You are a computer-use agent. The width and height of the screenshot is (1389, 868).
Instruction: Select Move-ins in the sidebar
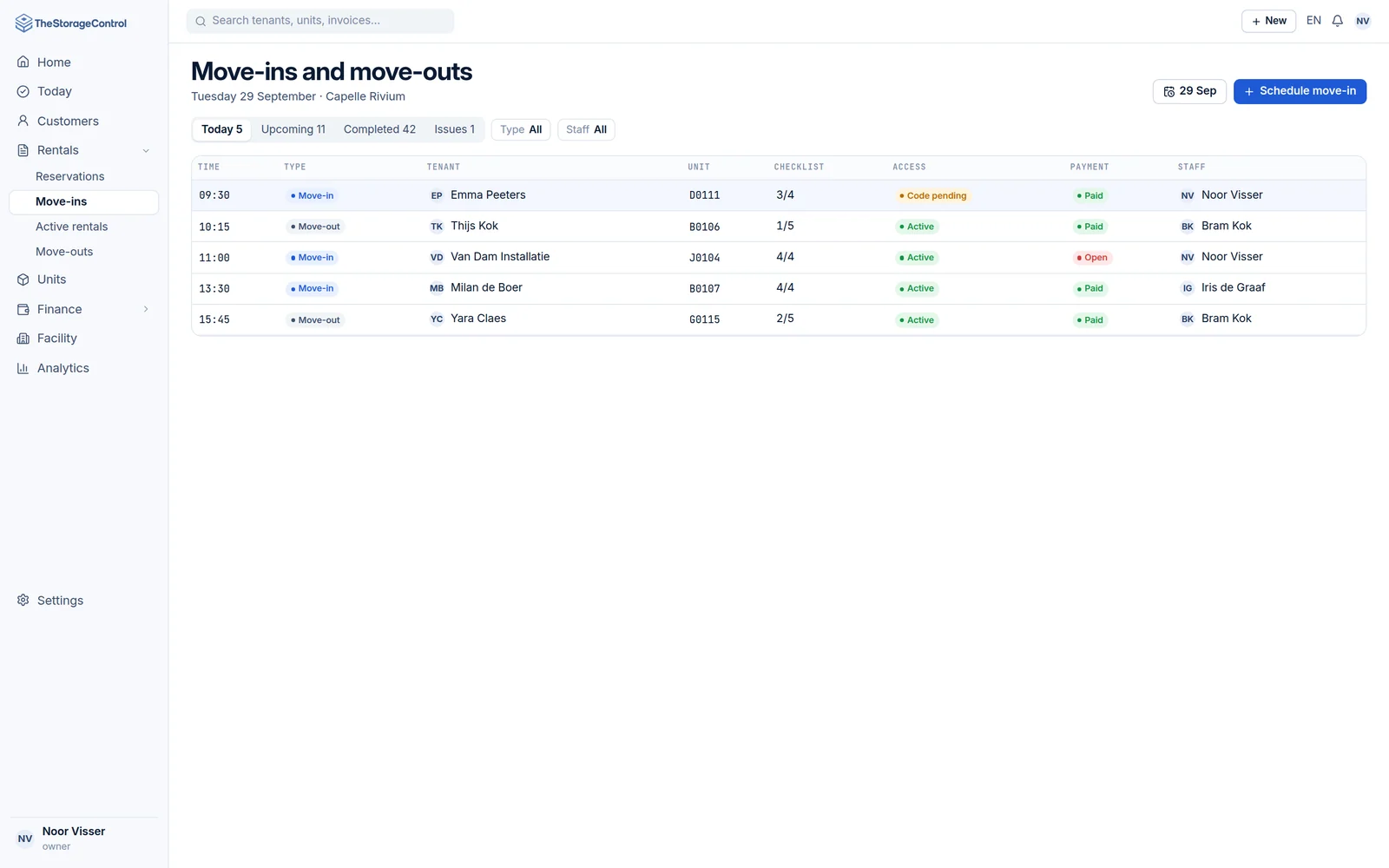coord(83,201)
